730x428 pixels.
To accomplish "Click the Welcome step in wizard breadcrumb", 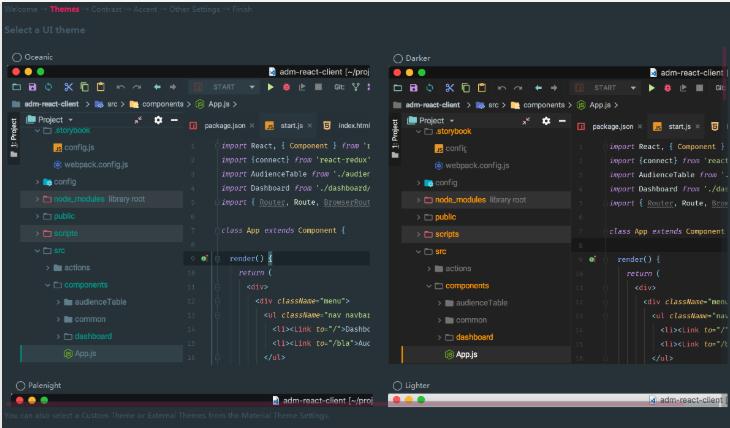I will (x=21, y=9).
